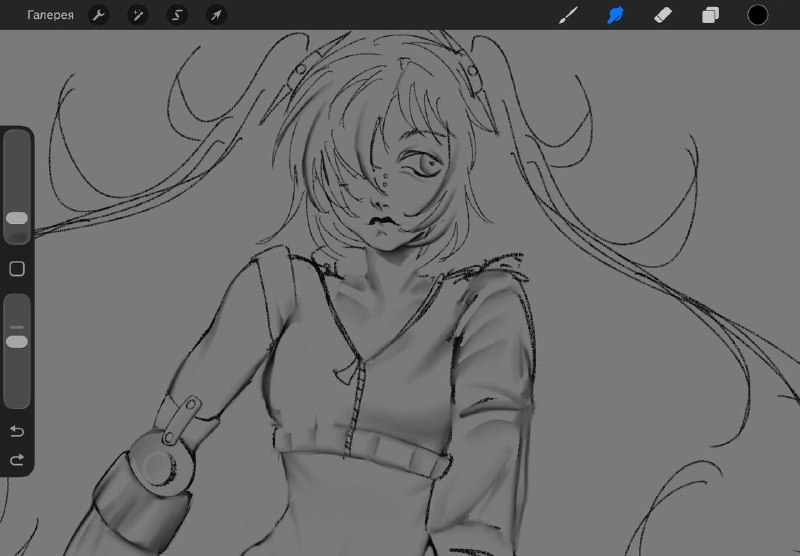Viewport: 800px width, 556px height.
Task: Select the Eraser tool
Action: click(x=663, y=15)
